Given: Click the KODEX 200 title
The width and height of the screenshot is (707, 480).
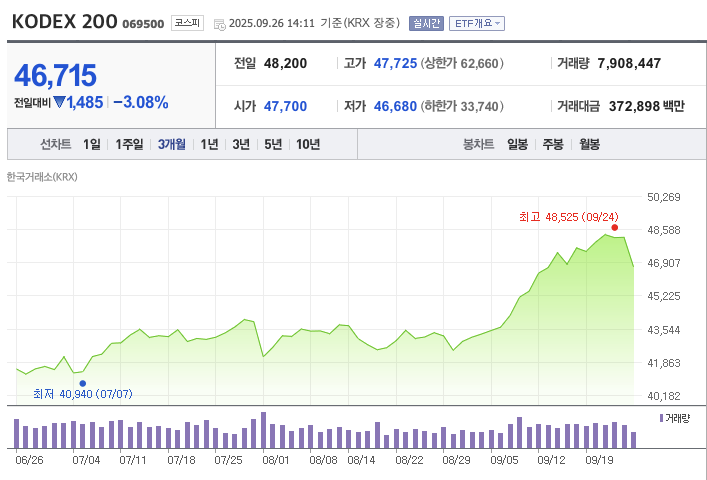Looking at the screenshot, I should tap(64, 22).
